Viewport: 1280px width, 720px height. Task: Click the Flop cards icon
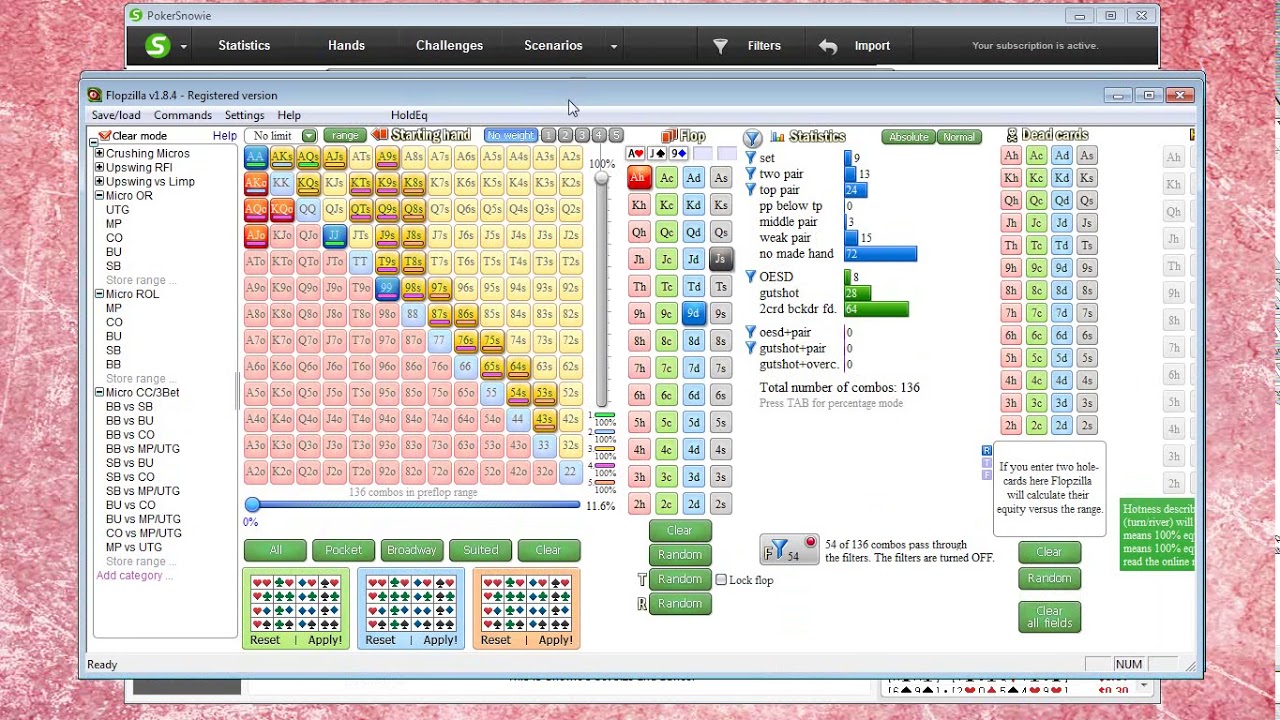tap(669, 136)
